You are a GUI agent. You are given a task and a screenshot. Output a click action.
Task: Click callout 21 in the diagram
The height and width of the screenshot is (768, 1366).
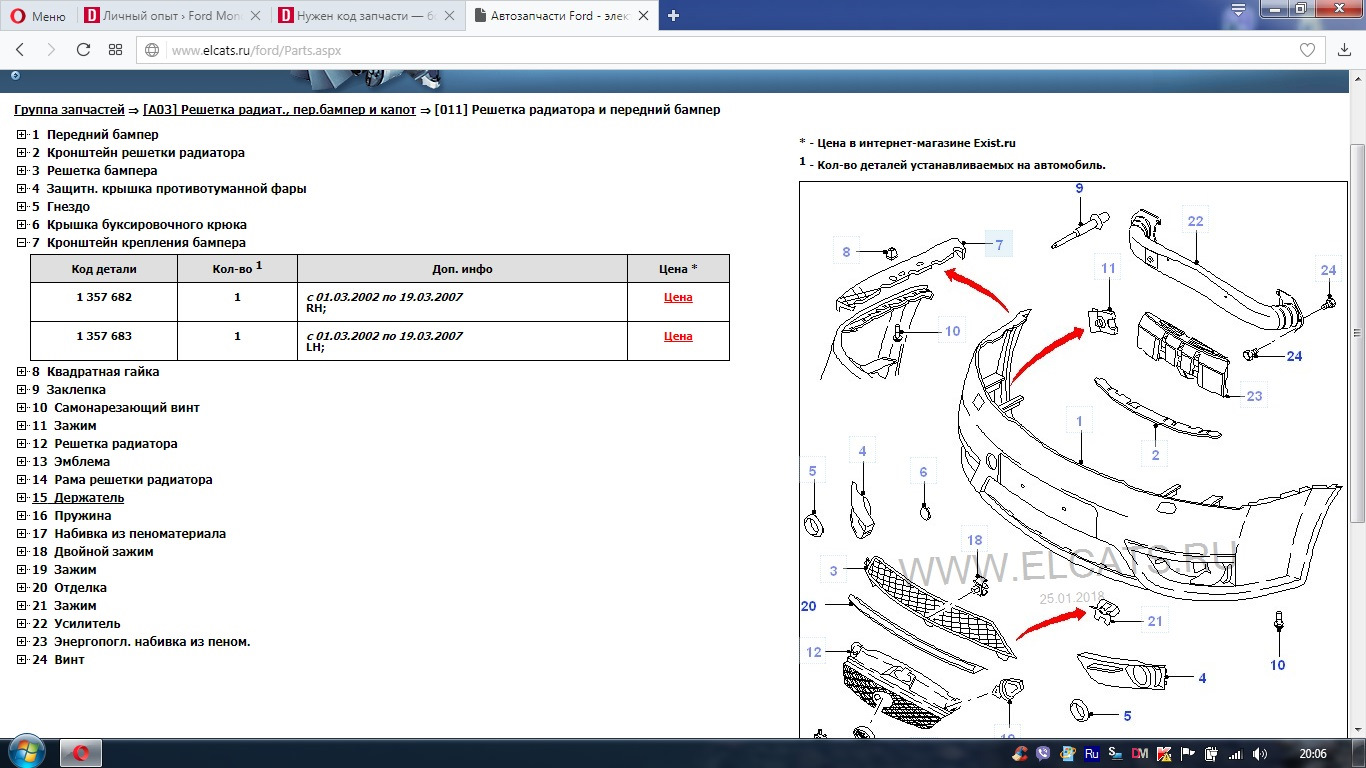click(1155, 621)
